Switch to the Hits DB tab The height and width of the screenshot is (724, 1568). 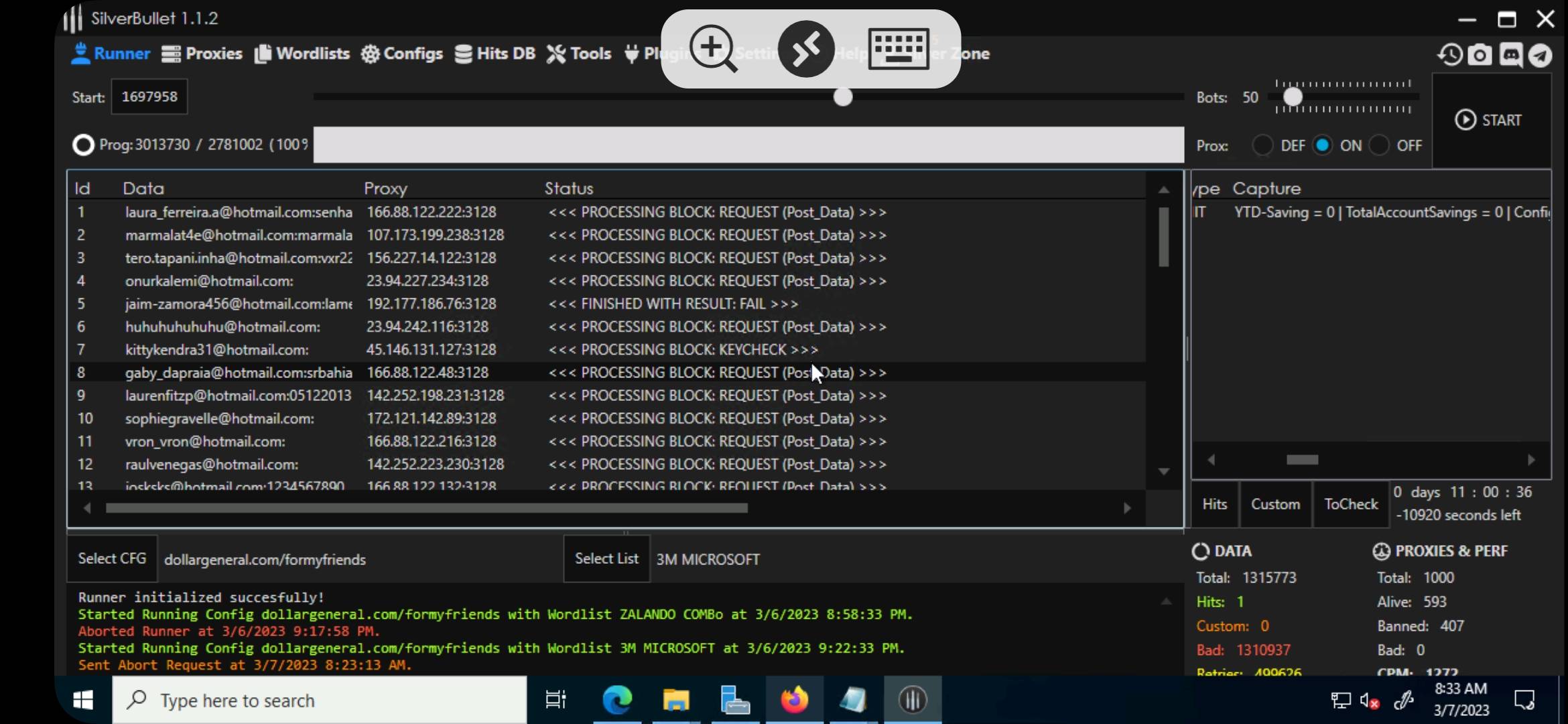coord(495,54)
